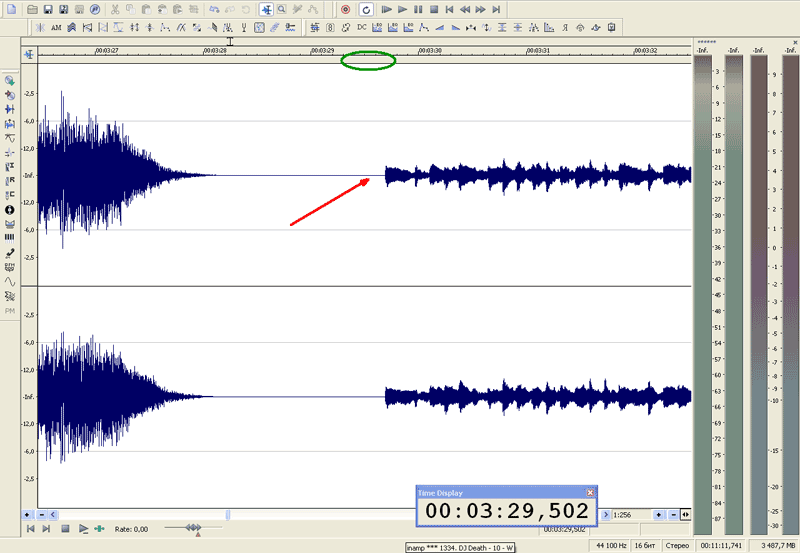Click Go to End in top transport
Viewport: 800px width, 553px height.
496,8
